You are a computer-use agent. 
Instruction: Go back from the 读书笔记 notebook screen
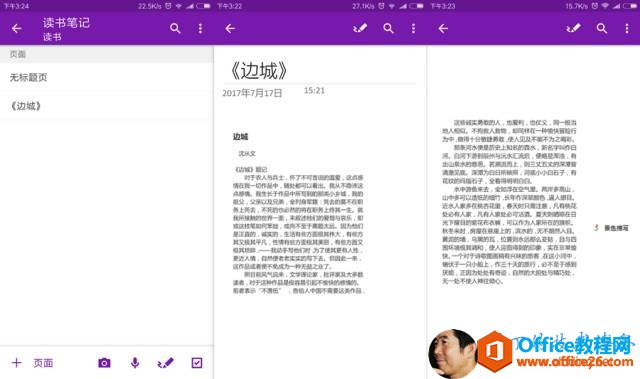tap(17, 29)
